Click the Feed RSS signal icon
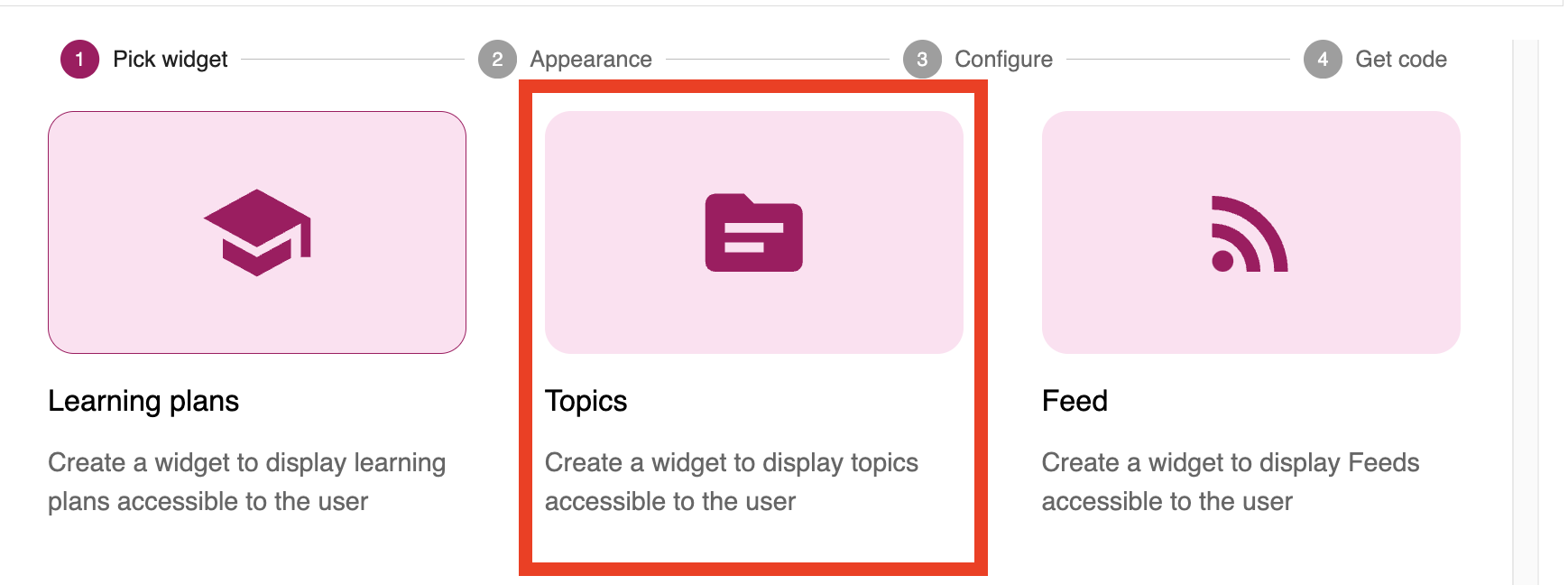Image resolution: width=1568 pixels, height=585 pixels. pos(1250,234)
